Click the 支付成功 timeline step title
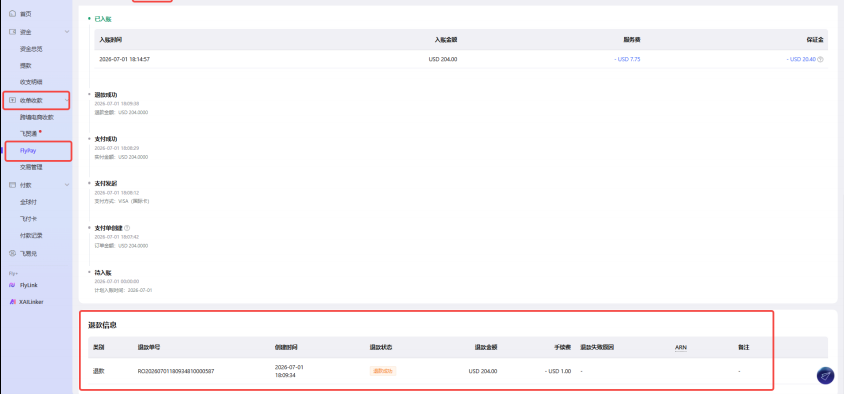The width and height of the screenshot is (844, 394). coord(106,139)
